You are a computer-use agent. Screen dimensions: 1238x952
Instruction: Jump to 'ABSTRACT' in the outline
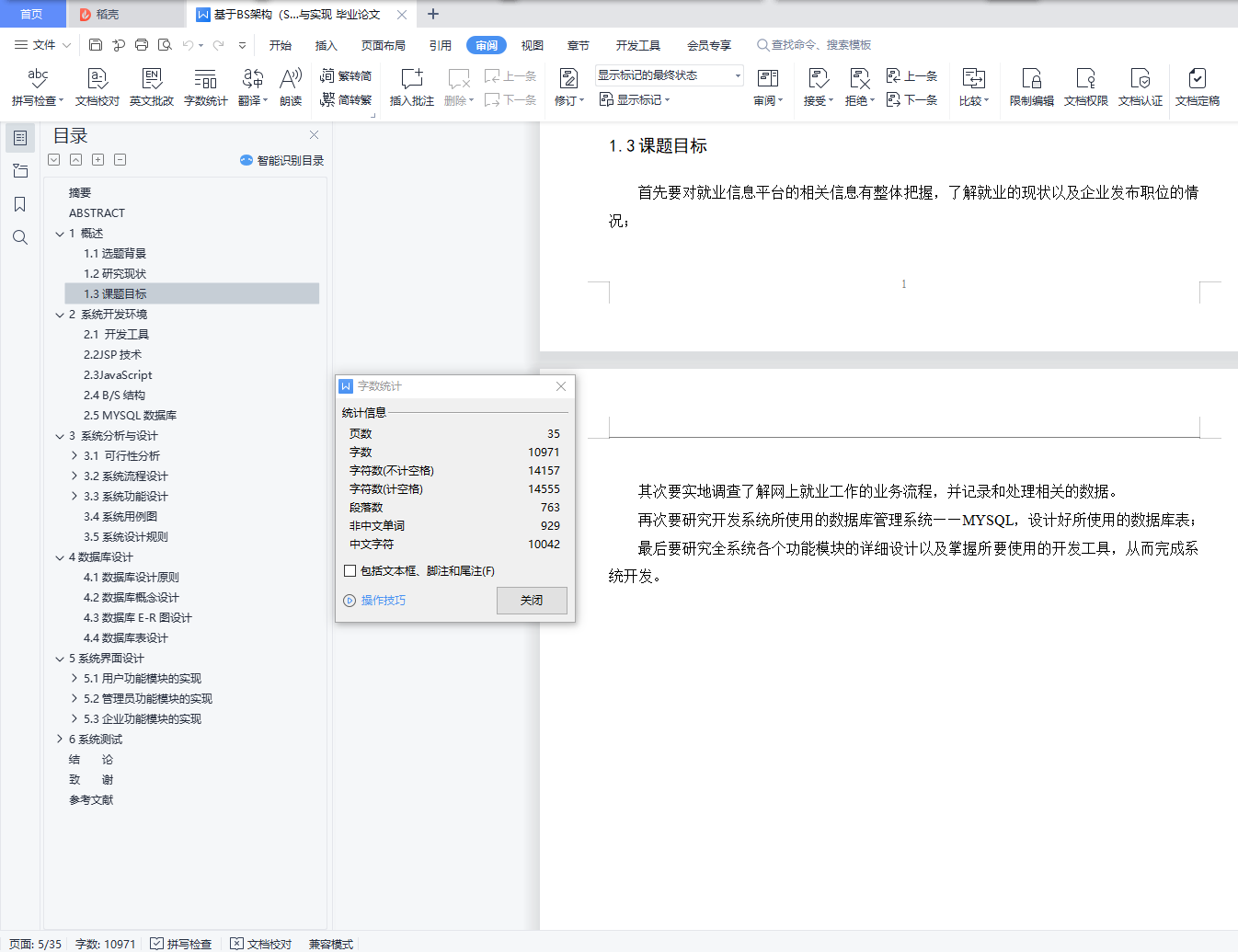pos(97,213)
